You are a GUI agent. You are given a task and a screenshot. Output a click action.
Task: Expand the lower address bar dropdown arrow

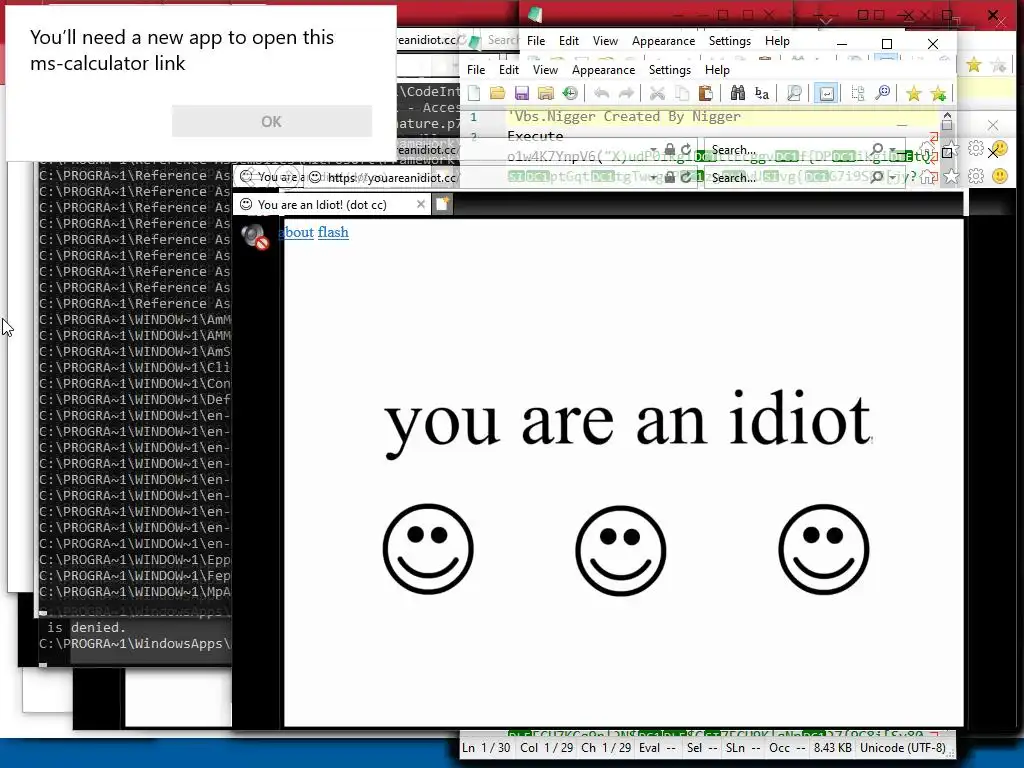click(654, 178)
